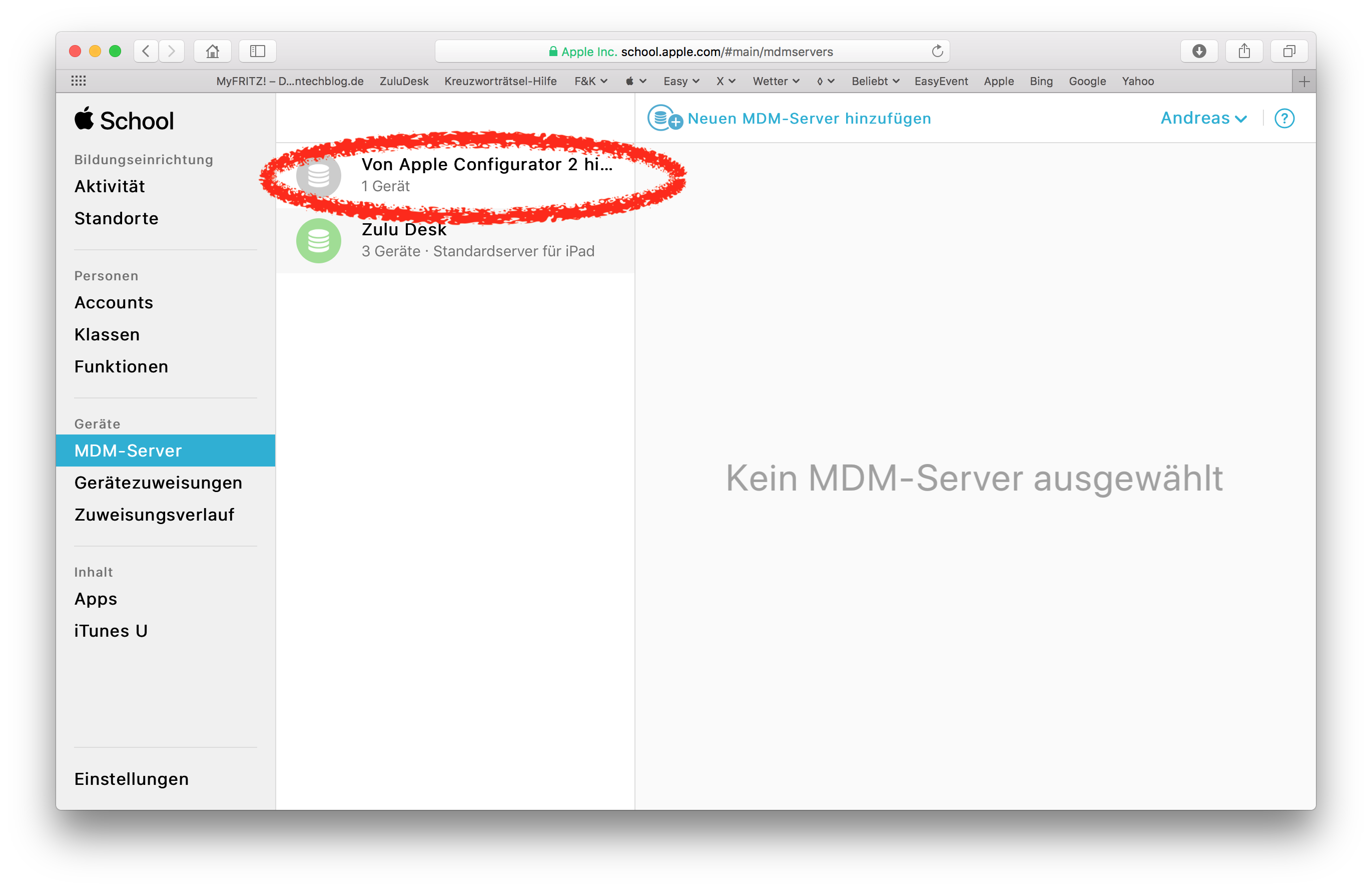The height and width of the screenshot is (890, 1372).
Task: Click the add MDM server icon
Action: pos(664,118)
